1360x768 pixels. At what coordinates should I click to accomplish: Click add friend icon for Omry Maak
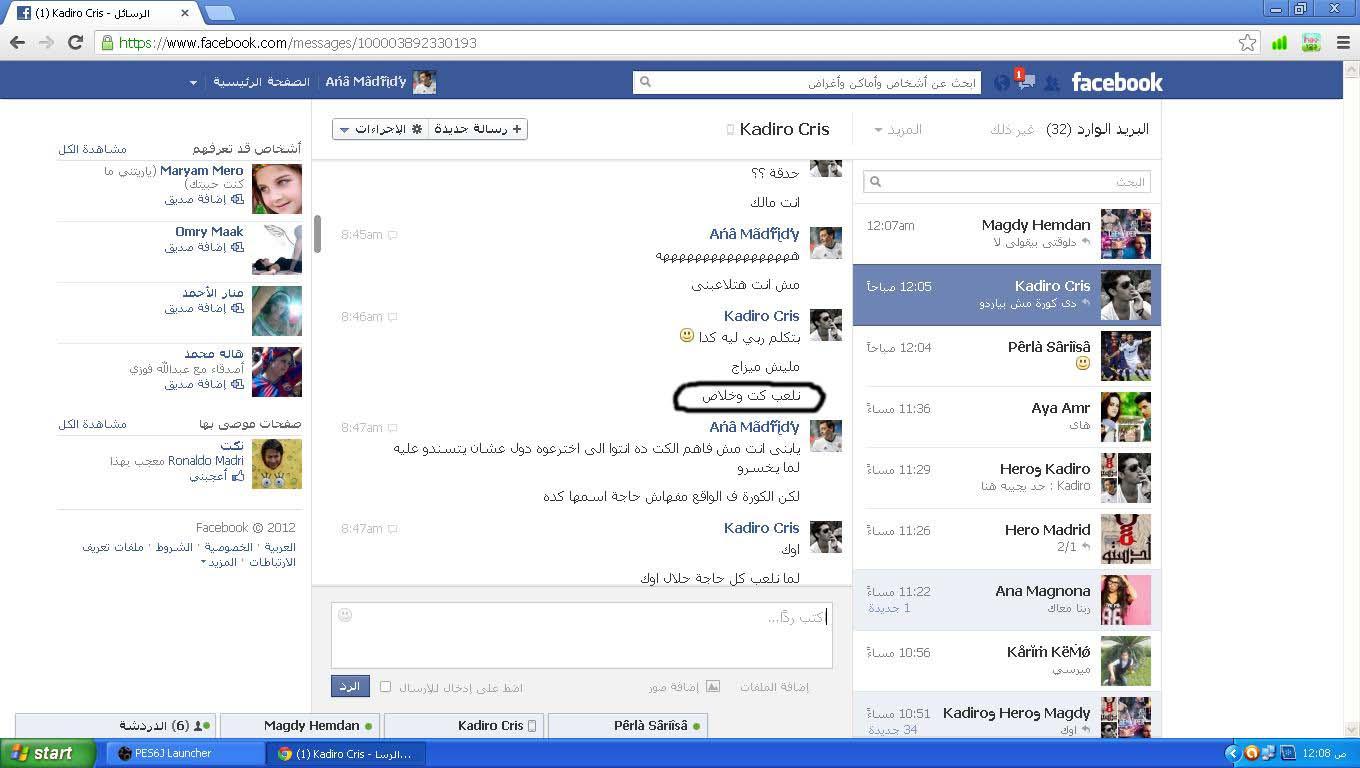click(x=238, y=247)
